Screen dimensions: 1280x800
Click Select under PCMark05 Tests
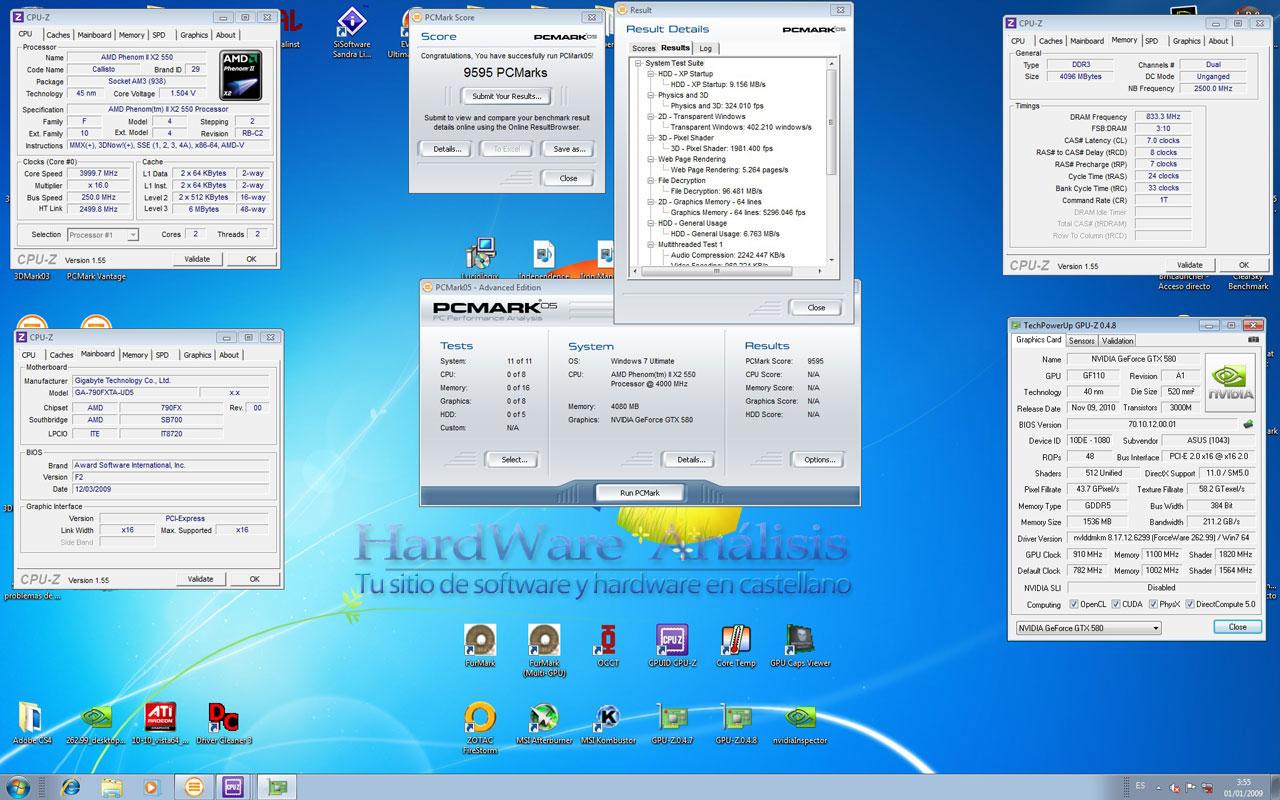tap(513, 459)
